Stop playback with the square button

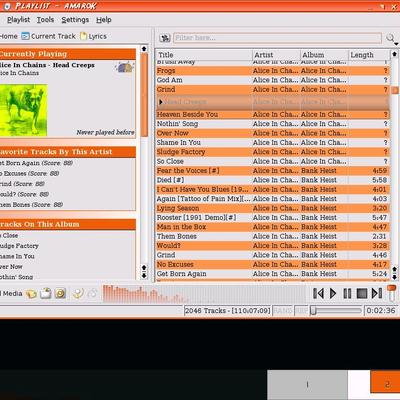point(362,293)
